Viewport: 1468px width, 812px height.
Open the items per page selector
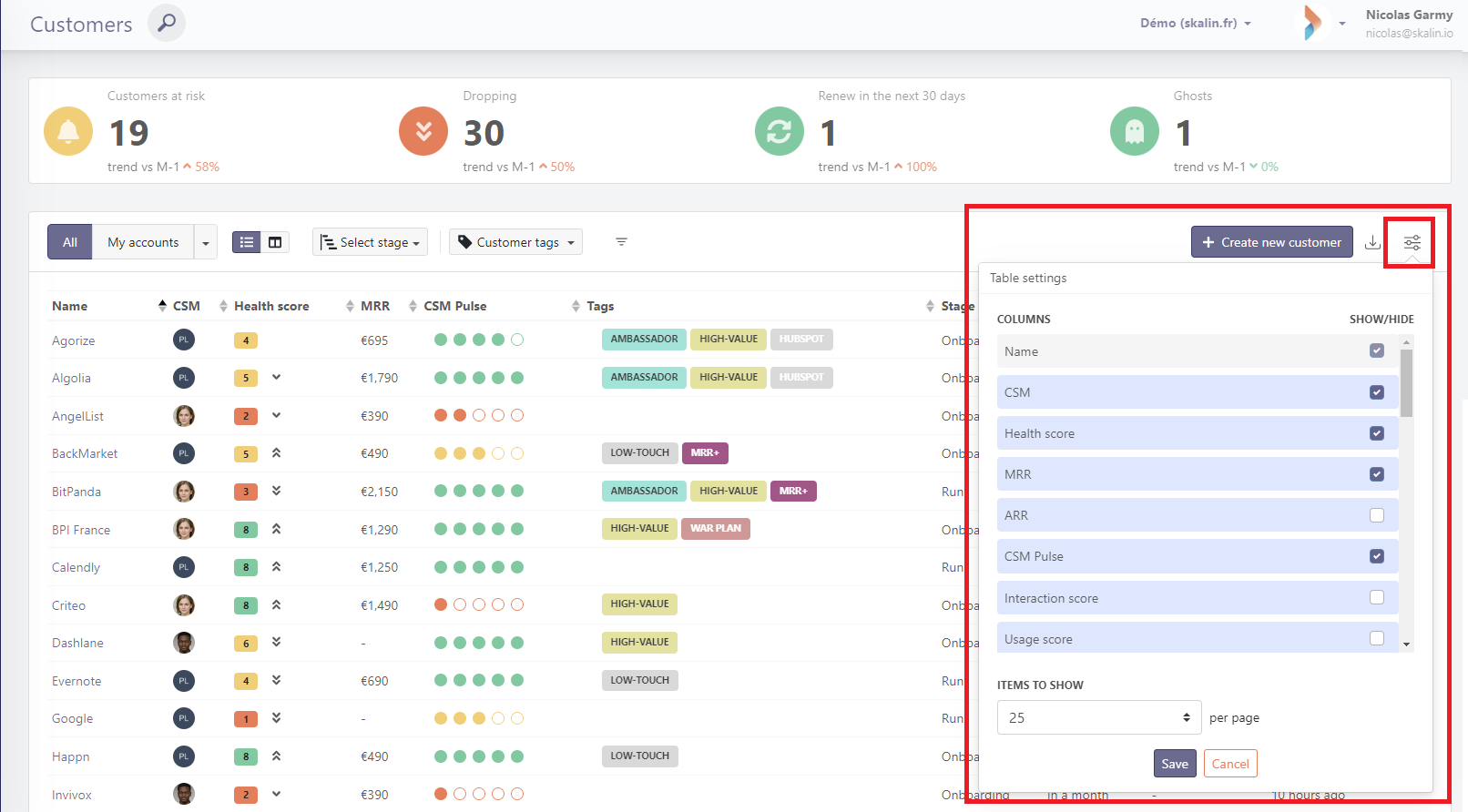[1099, 717]
